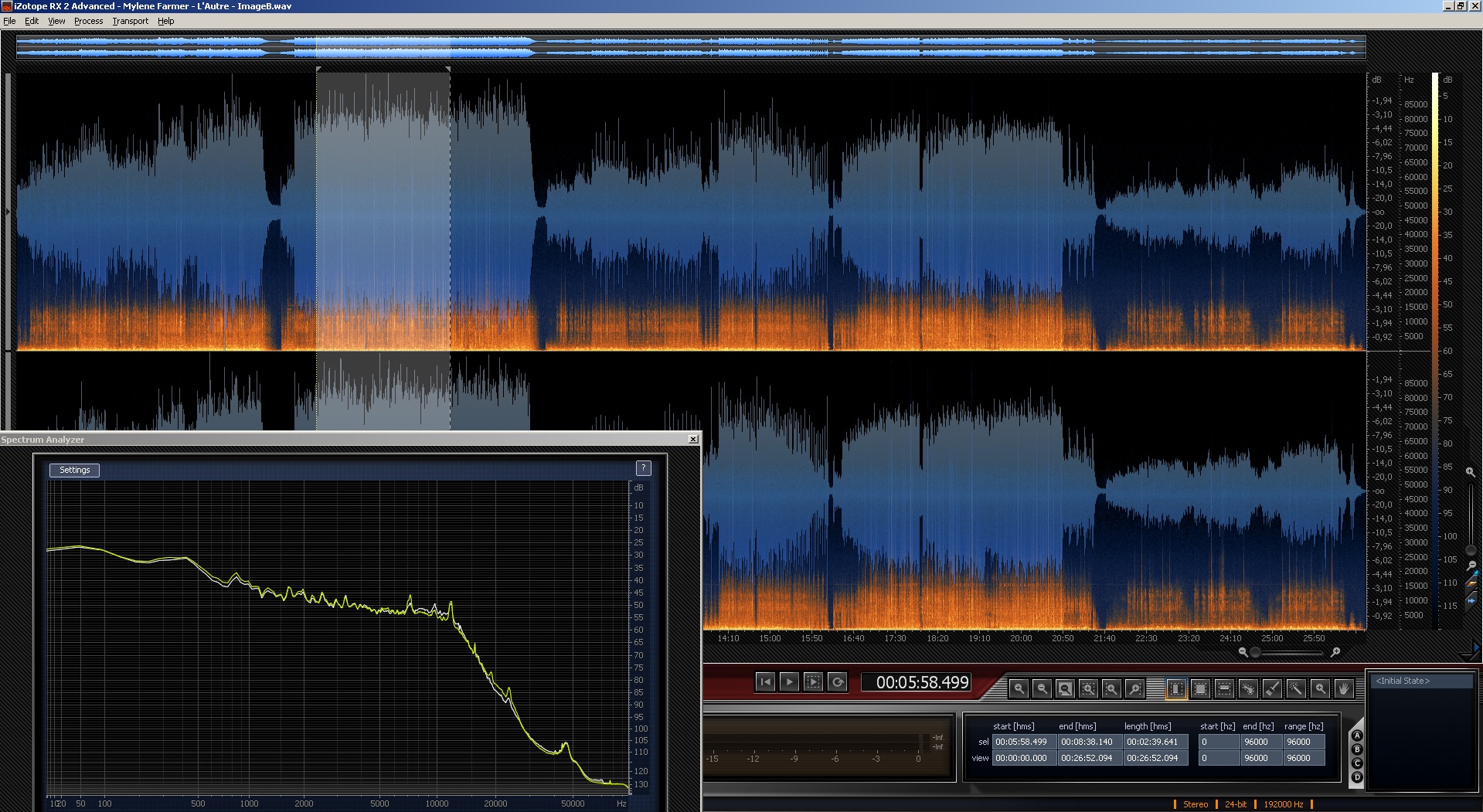Image resolution: width=1483 pixels, height=812 pixels.
Task: Click the selection start time field
Action: click(x=1023, y=742)
